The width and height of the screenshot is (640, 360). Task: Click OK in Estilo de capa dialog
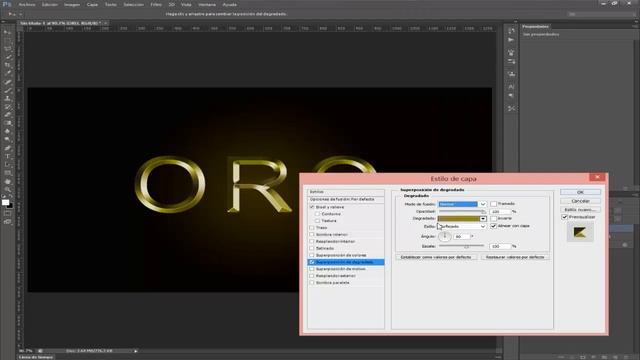(x=580, y=192)
